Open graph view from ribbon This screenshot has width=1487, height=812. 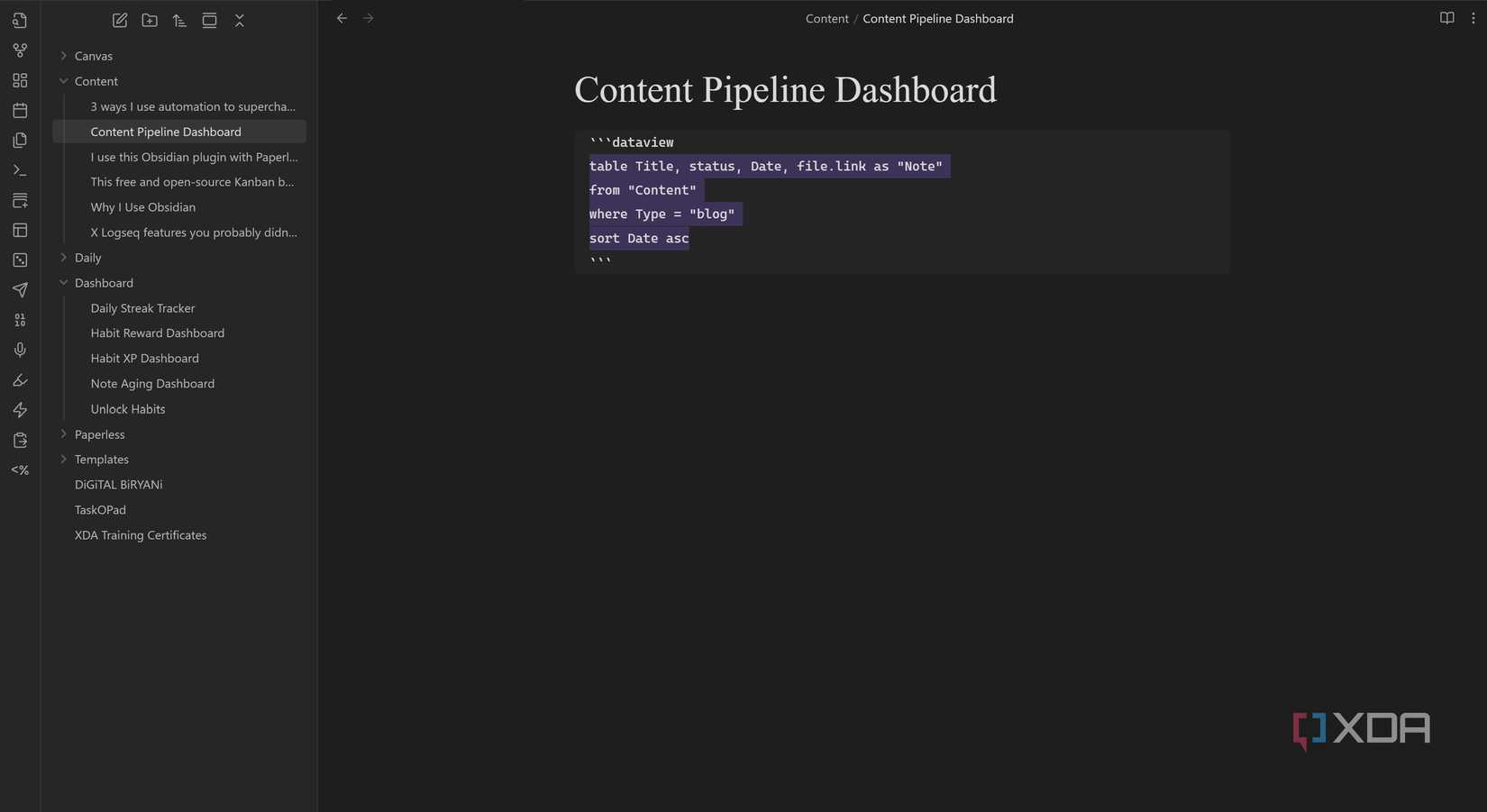click(x=20, y=50)
